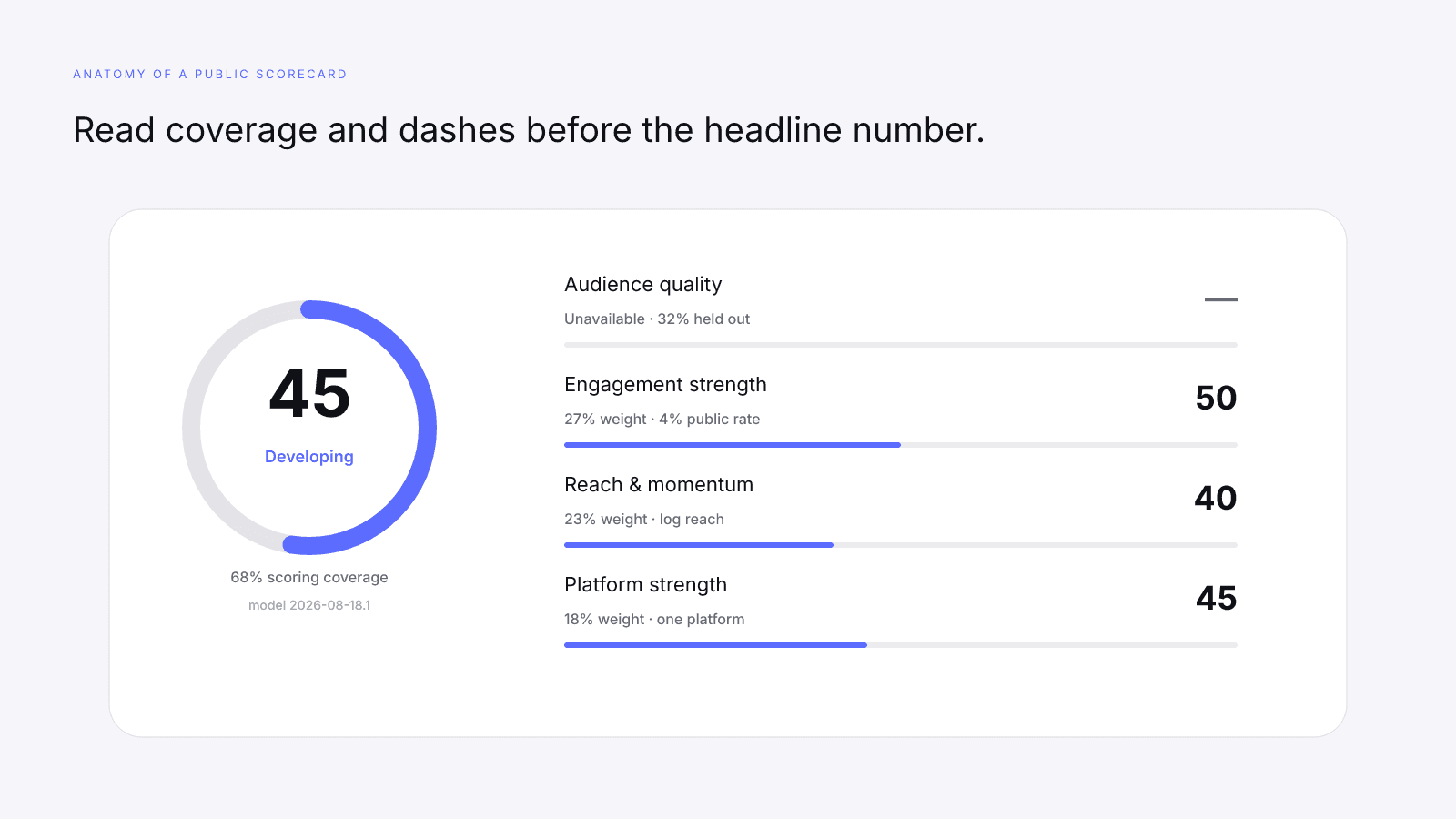This screenshot has height=819, width=1456.
Task: Select the 'Platform strength' row title
Action: click(x=646, y=585)
